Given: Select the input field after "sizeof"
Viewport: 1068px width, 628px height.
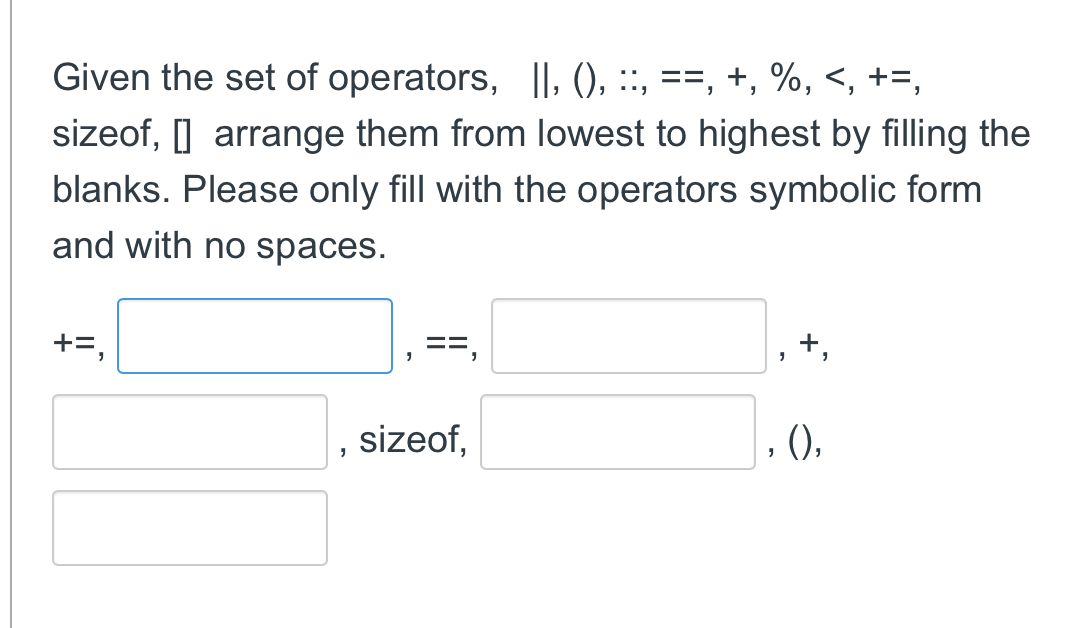Looking at the screenshot, I should (617, 432).
